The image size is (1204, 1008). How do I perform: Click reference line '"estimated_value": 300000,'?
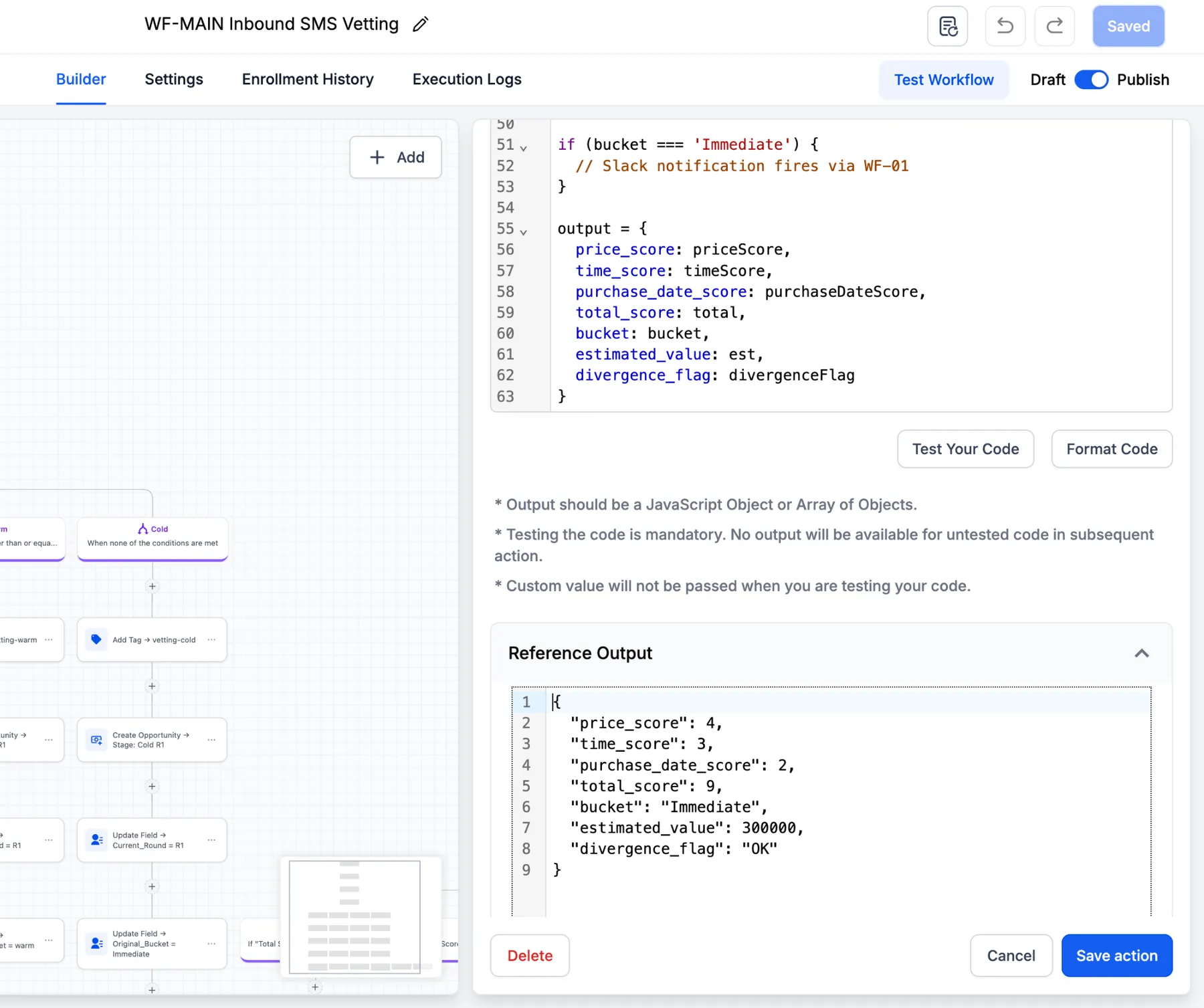(687, 828)
